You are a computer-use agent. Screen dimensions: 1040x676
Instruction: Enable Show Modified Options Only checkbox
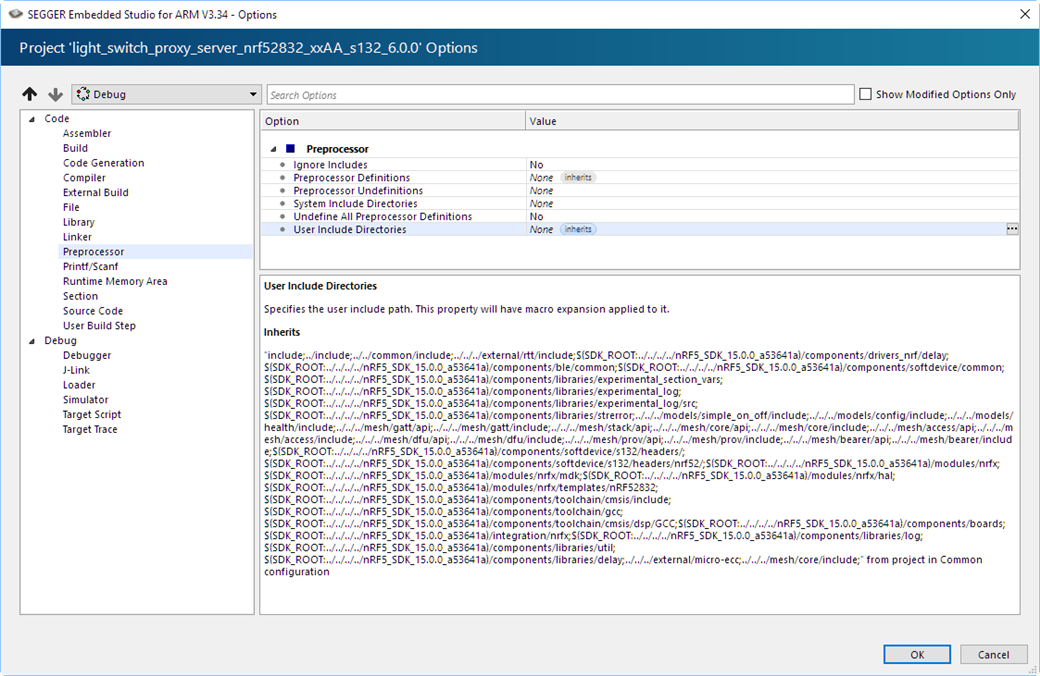[866, 94]
